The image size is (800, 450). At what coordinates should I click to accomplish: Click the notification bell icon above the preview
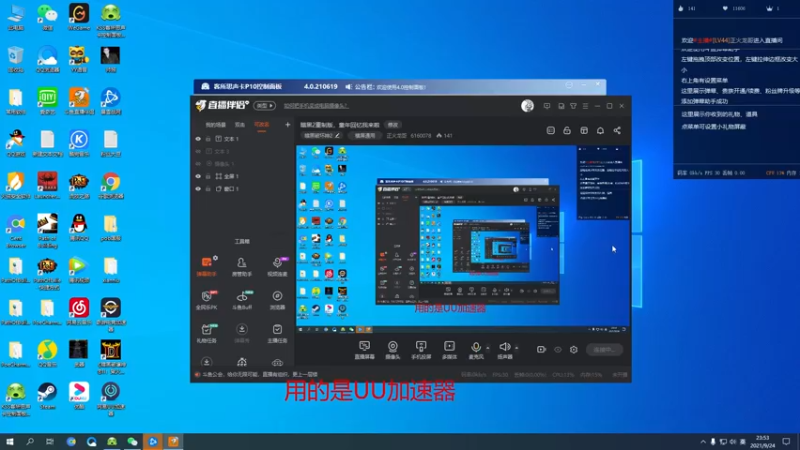click(601, 131)
